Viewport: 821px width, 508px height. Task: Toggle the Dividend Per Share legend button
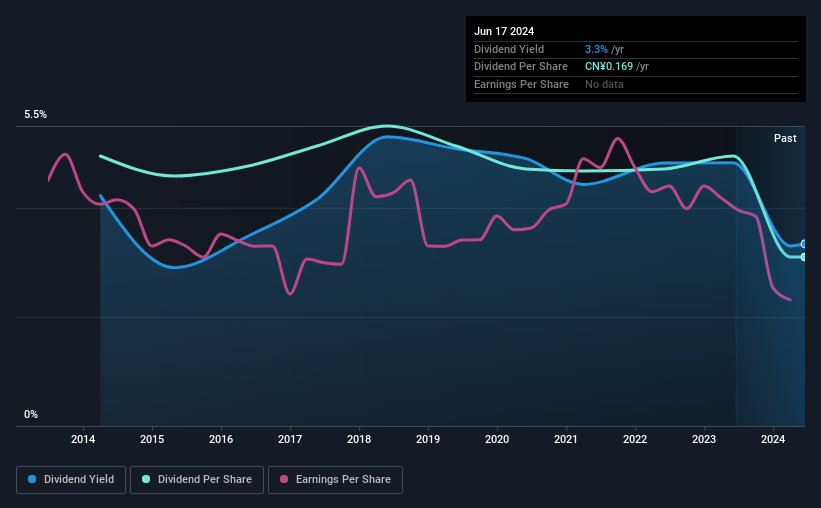[x=197, y=480]
